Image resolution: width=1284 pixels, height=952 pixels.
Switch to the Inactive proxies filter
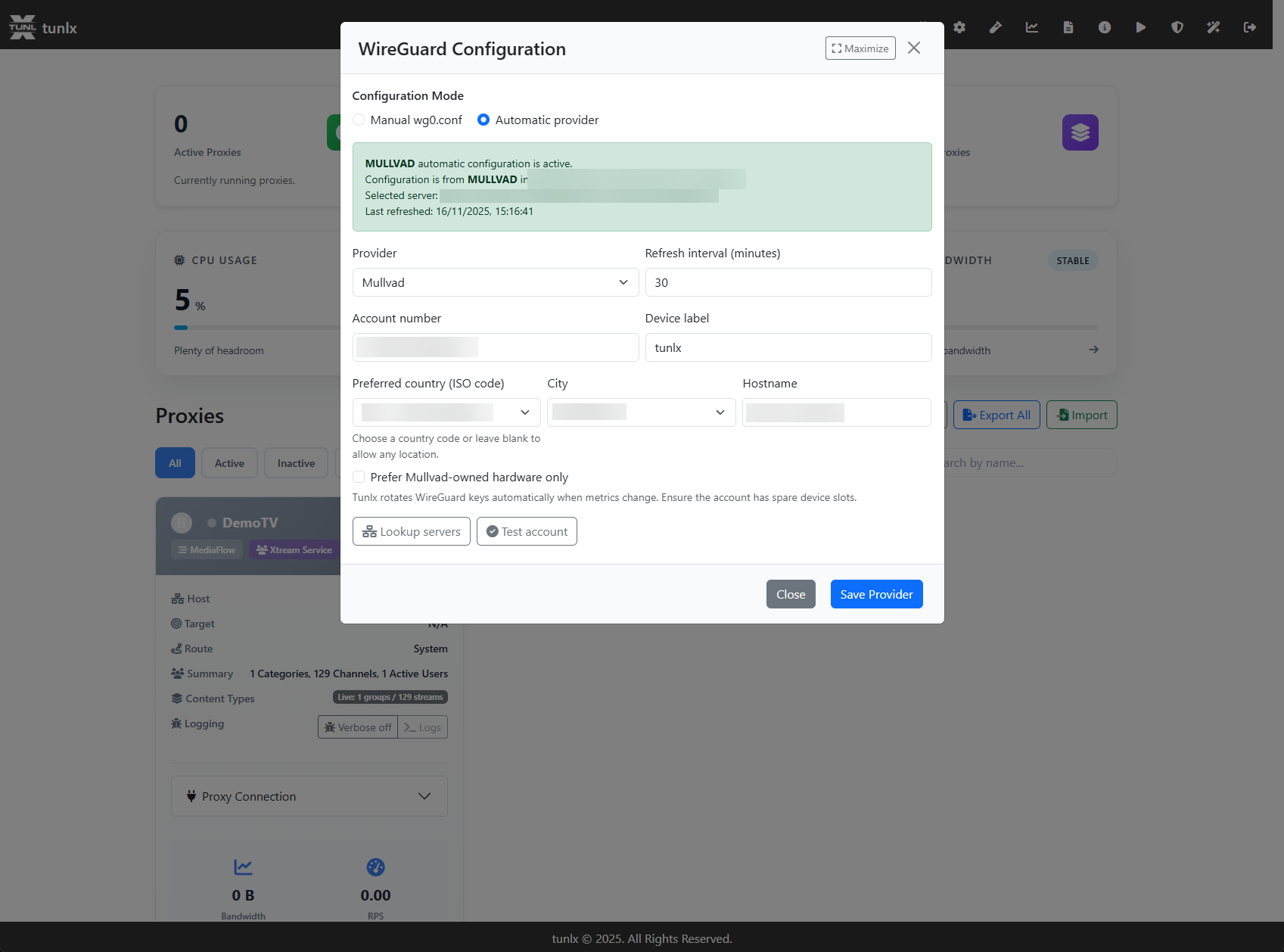[296, 462]
